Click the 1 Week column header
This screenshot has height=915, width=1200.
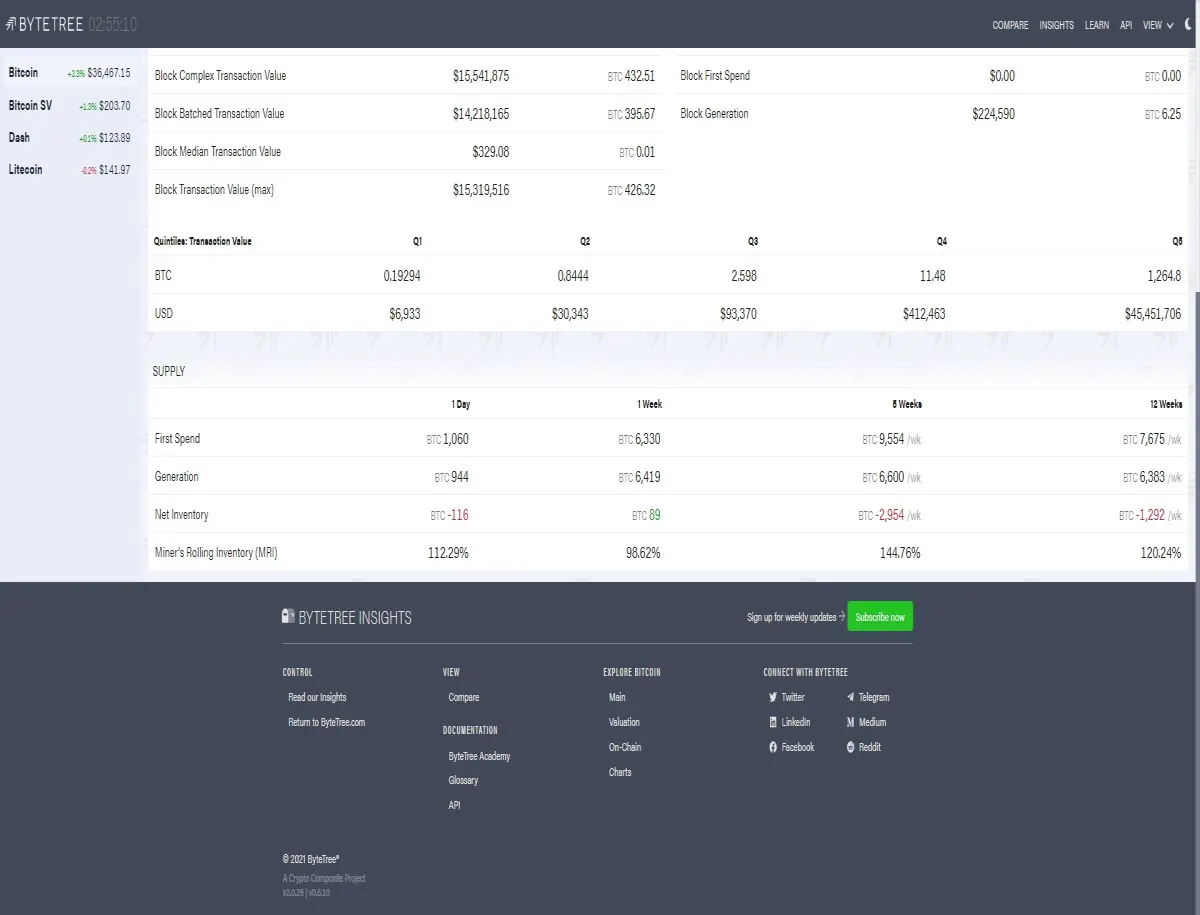pyautogui.click(x=649, y=404)
